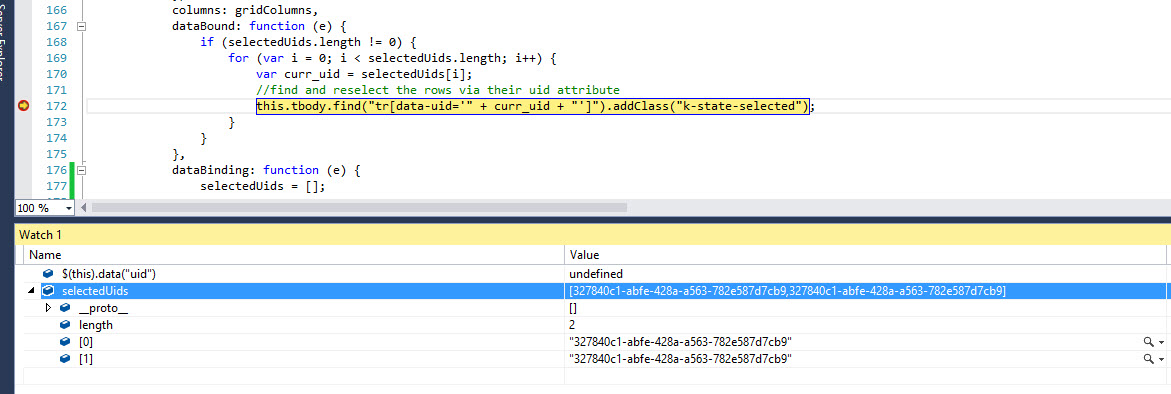
Task: Click the if condition on line 168
Action: [308, 42]
